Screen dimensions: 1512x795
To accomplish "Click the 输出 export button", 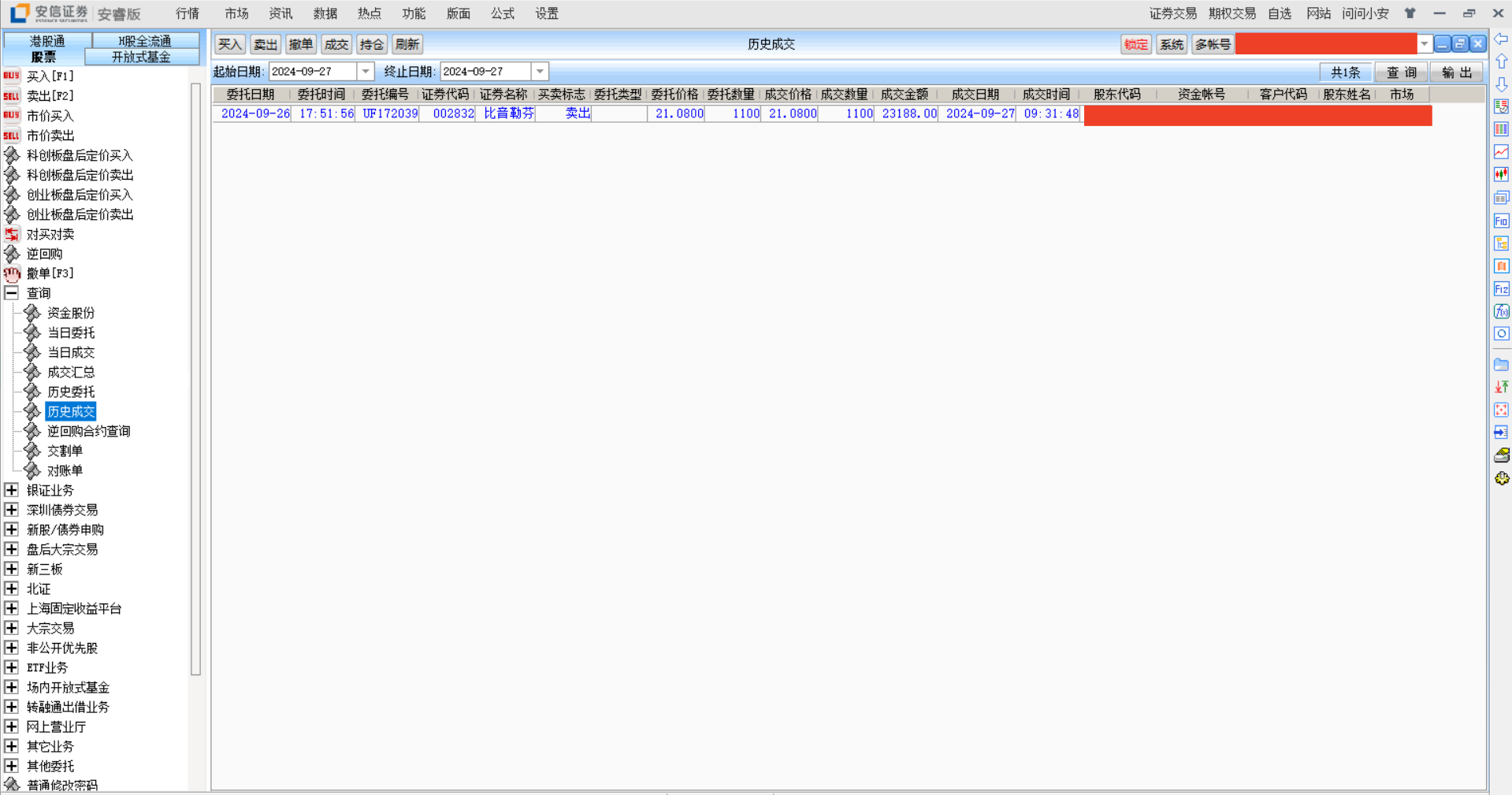I will pyautogui.click(x=1456, y=72).
